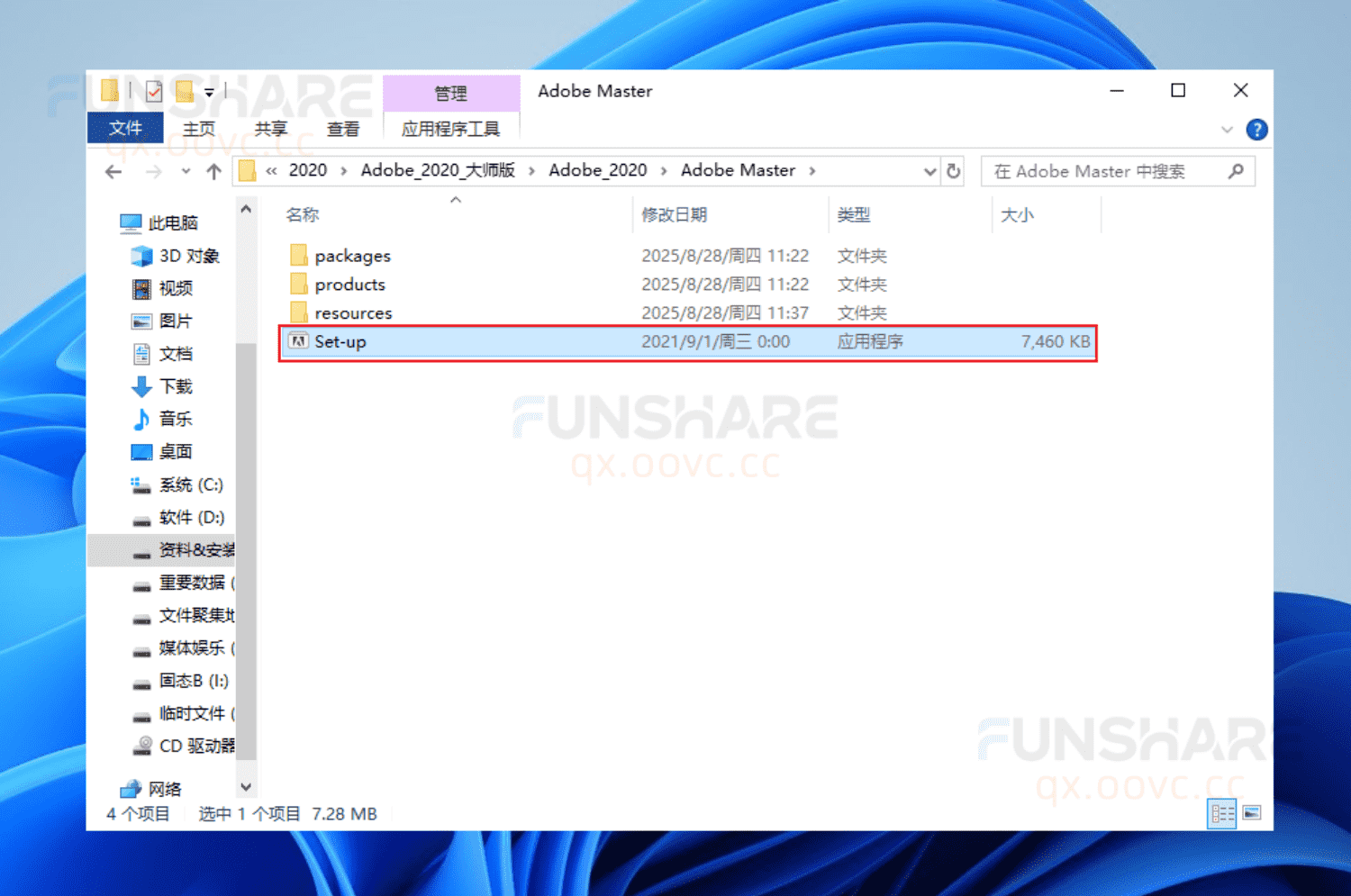Refresh the Adobe Master folder view
This screenshot has width=1351, height=896.
pos(952,170)
